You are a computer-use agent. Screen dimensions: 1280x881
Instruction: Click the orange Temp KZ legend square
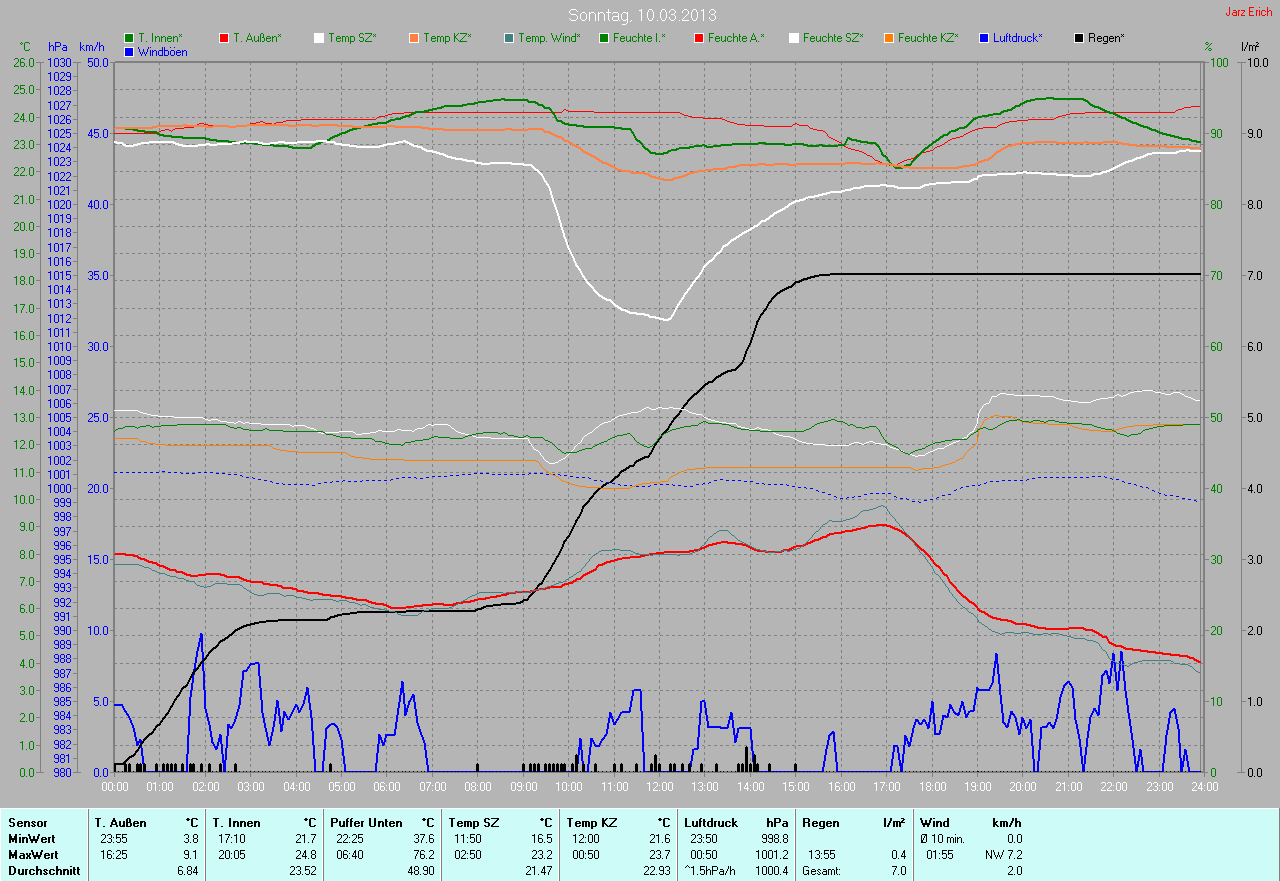coord(414,38)
